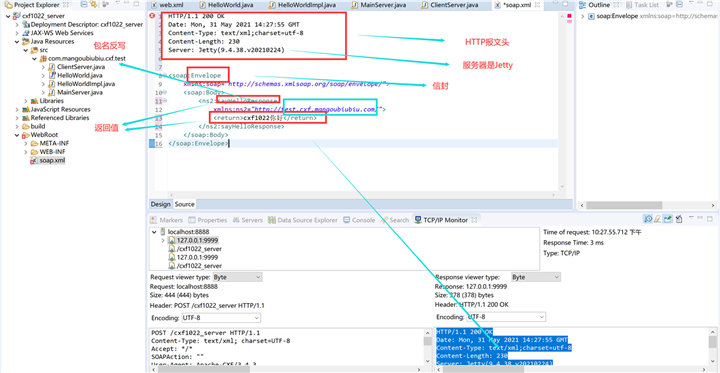720x373 pixels.
Task: Switch to ClientServer.java editor tab
Action: tap(449, 5)
